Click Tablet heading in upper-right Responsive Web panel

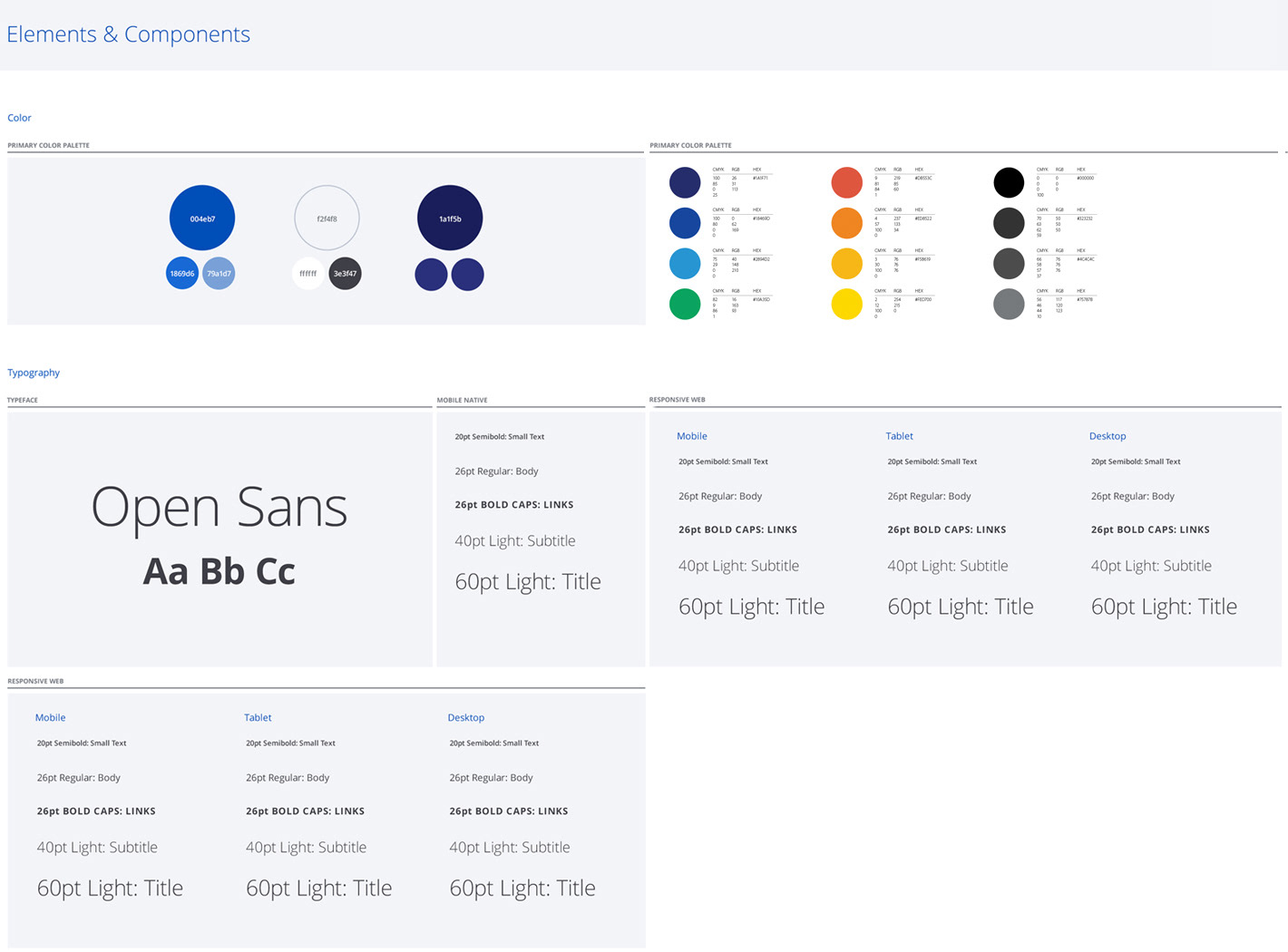coord(900,436)
